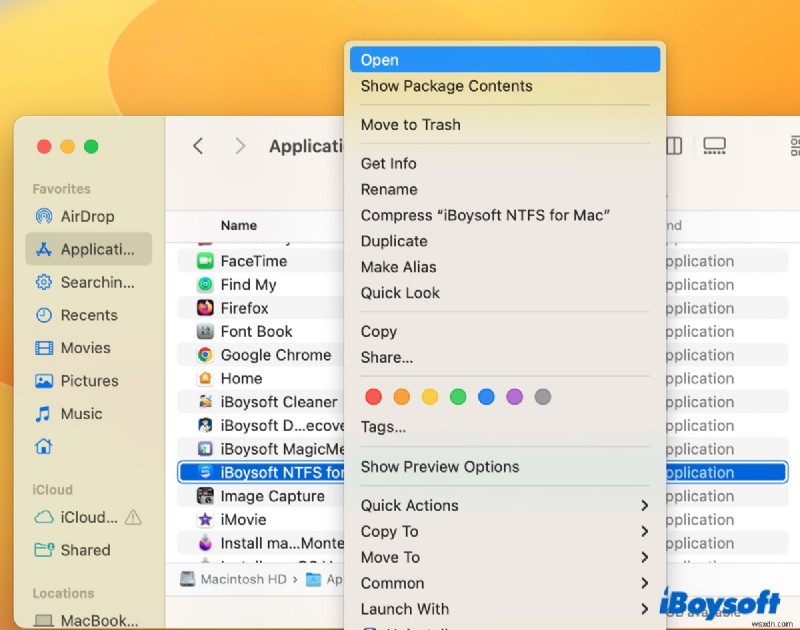Choose Quick Look menu entry

pos(505,293)
